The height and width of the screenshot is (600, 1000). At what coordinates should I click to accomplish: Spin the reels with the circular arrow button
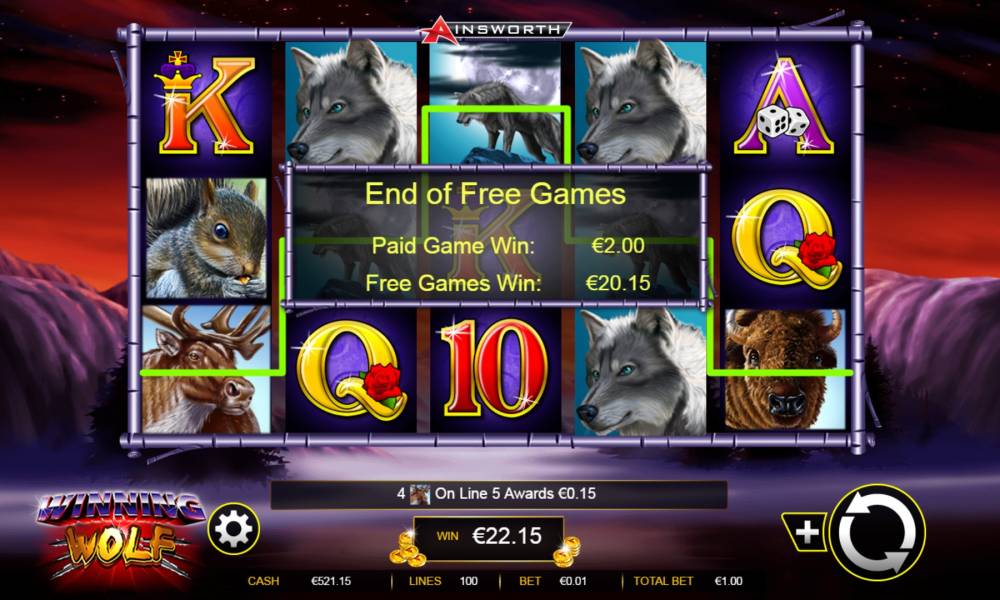(x=877, y=532)
